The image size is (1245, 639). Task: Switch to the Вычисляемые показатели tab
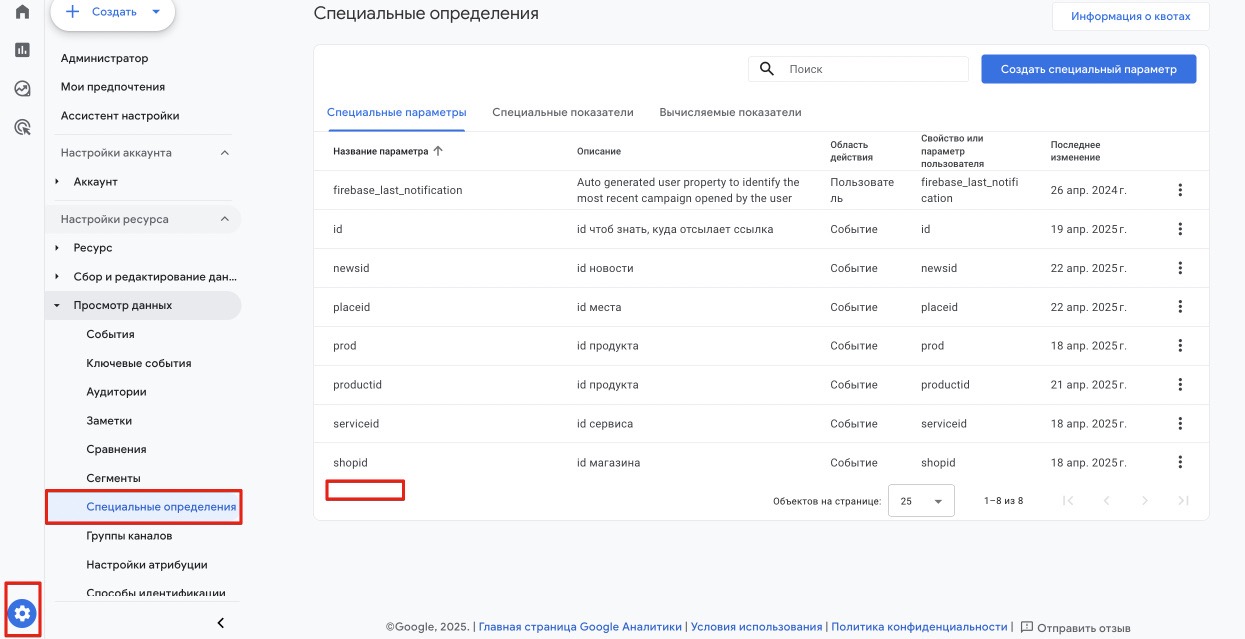[730, 113]
